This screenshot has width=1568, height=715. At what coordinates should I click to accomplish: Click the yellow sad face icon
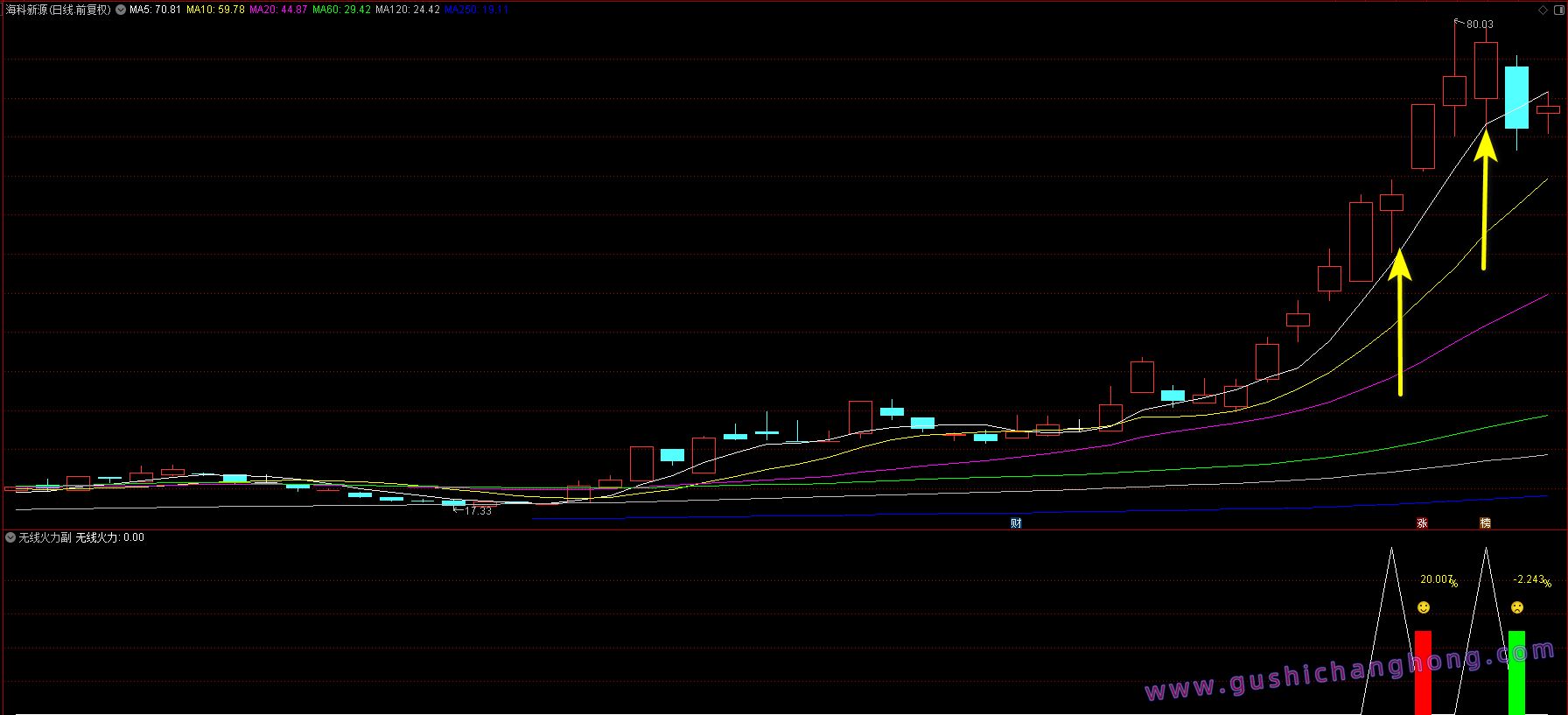[x=1517, y=607]
